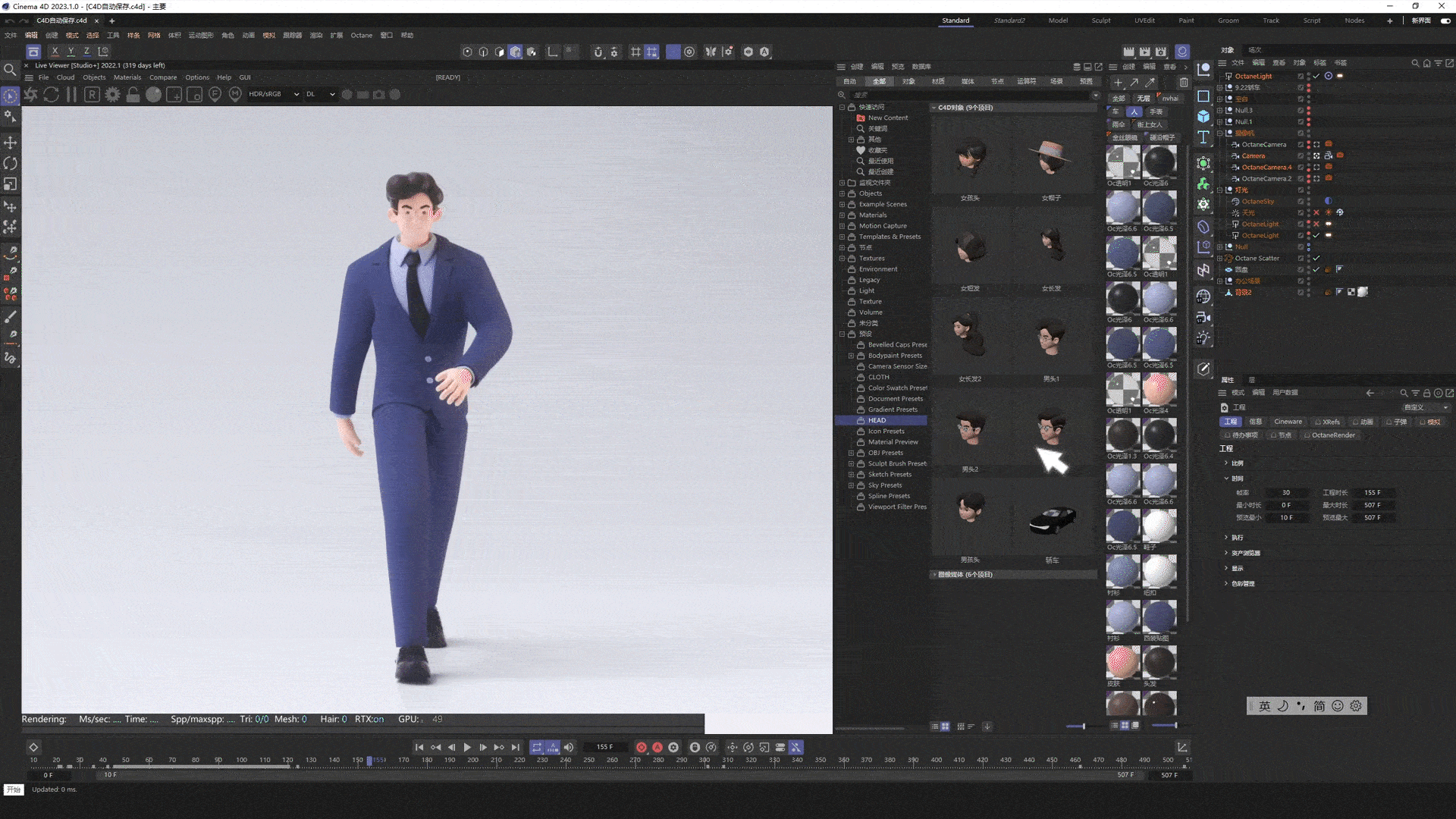The image size is (1456, 819).
Task: Toggle the Z axis lock
Action: tap(86, 52)
